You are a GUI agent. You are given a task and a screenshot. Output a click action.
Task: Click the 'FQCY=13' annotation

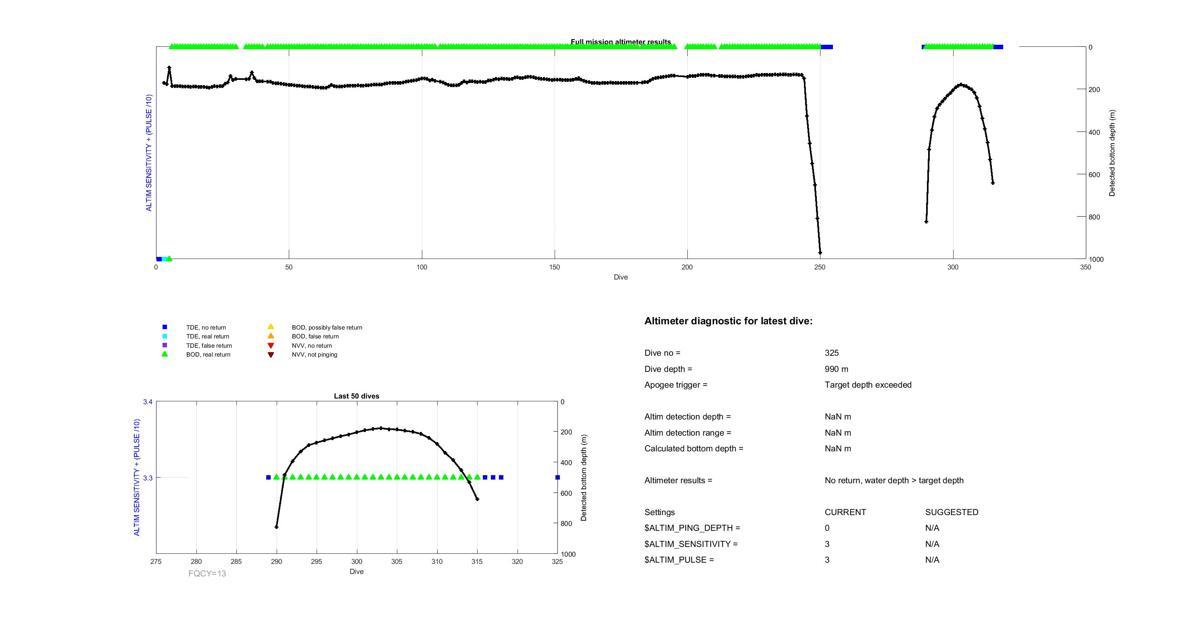[207, 574]
